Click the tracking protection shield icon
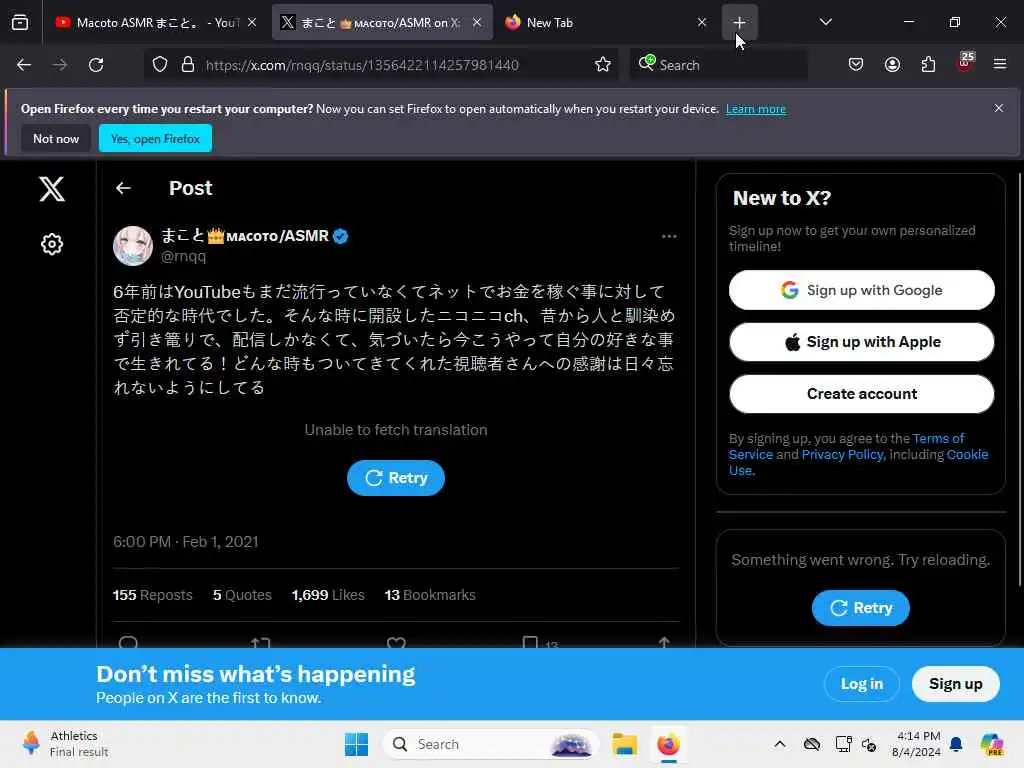Viewport: 1024px width, 768px height. click(160, 65)
